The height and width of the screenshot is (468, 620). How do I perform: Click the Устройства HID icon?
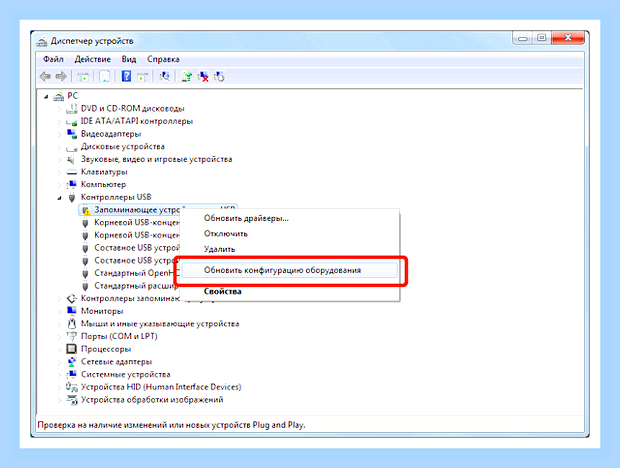(x=72, y=387)
